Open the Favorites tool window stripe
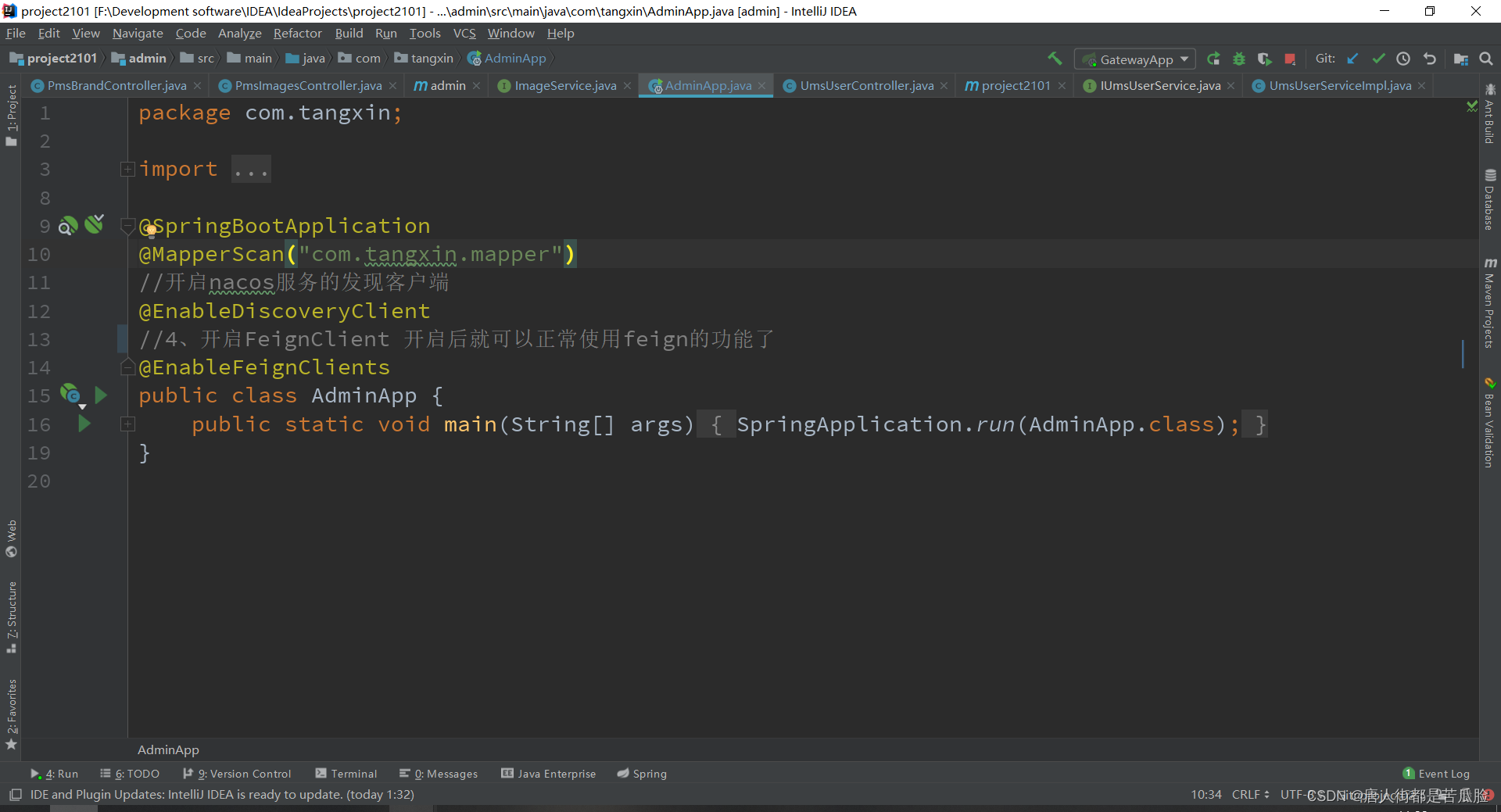Screen dimensions: 1501x812 [11, 714]
